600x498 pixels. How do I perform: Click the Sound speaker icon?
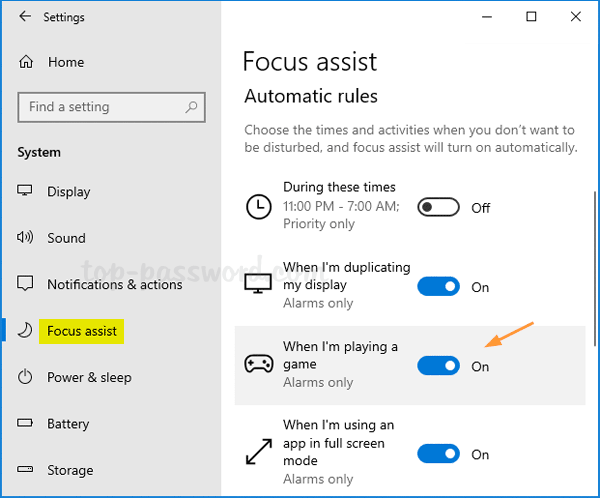pyautogui.click(x=26, y=238)
